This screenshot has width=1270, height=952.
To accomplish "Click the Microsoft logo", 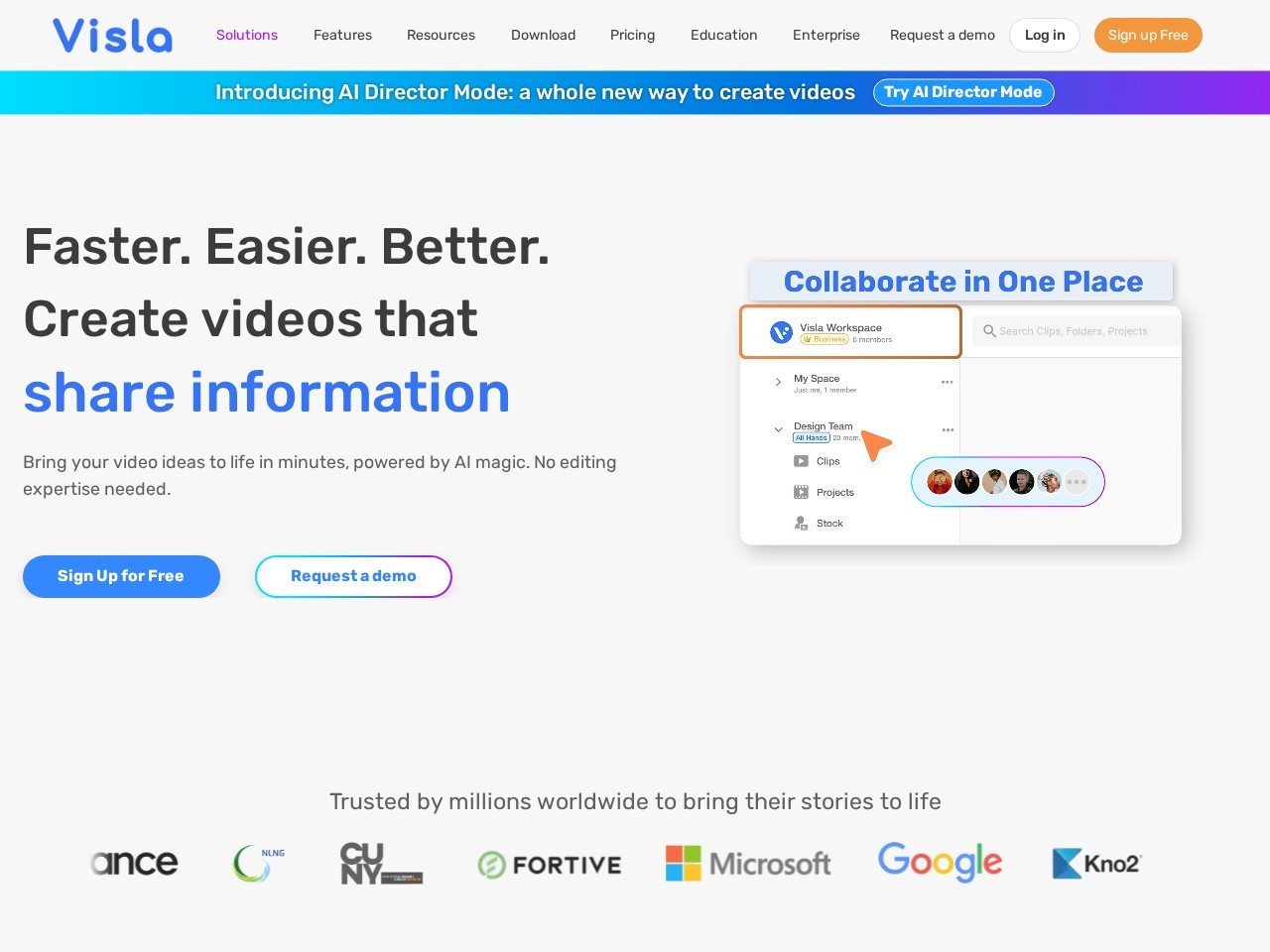I will click(x=748, y=864).
